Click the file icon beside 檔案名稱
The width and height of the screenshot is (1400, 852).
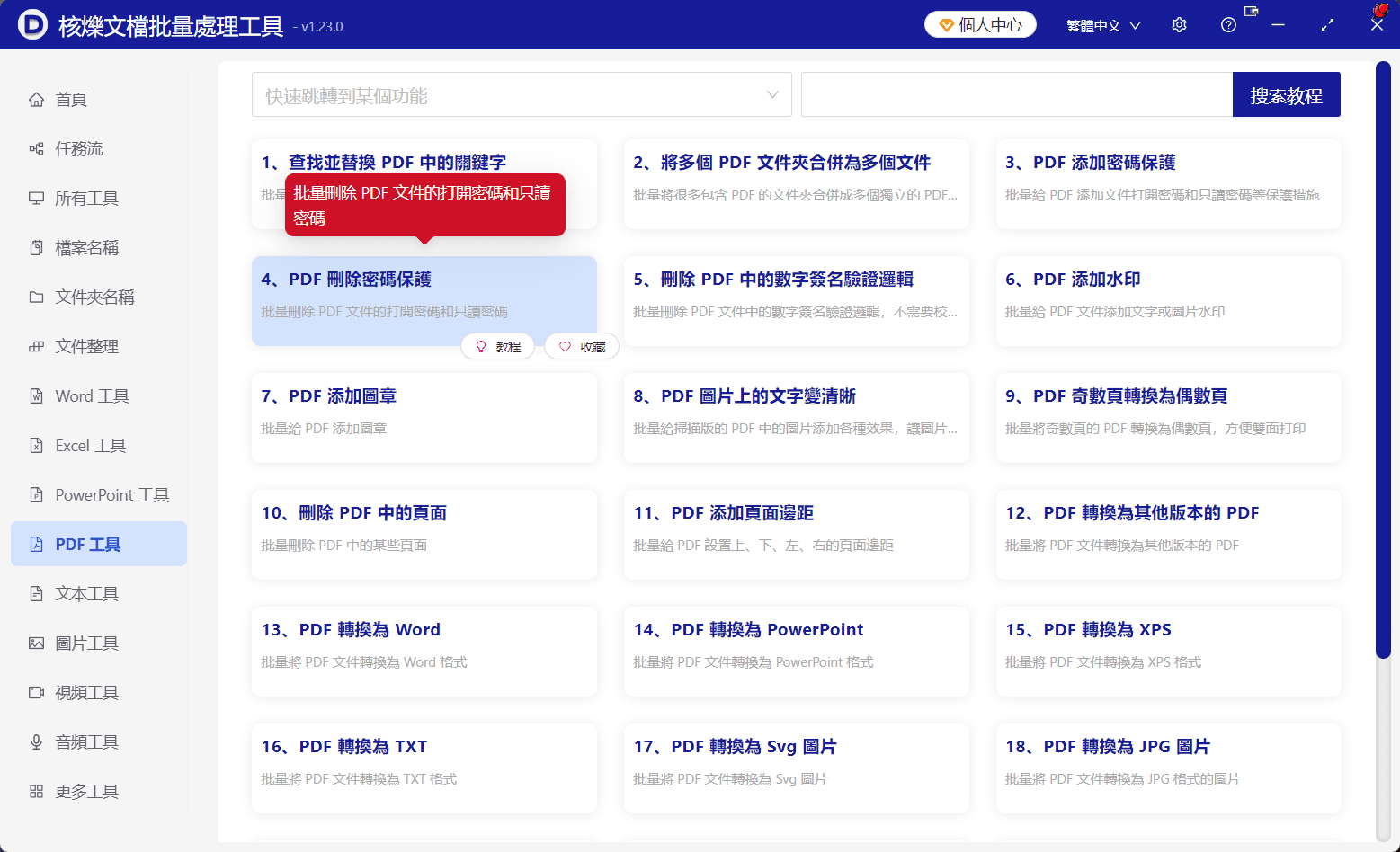tap(36, 247)
